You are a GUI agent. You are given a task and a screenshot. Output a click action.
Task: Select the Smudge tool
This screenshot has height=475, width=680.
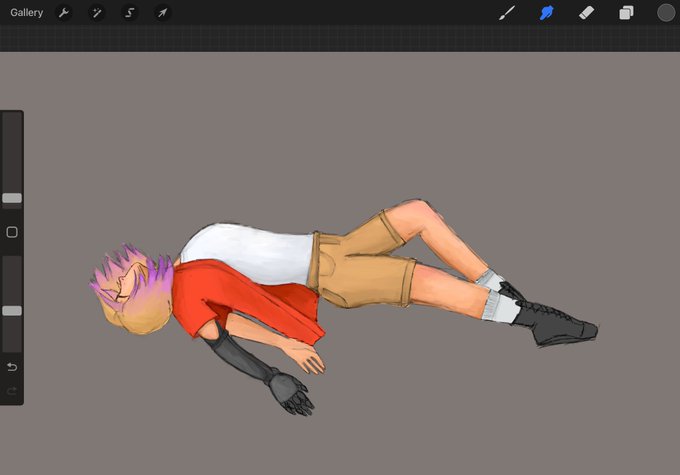click(x=546, y=13)
